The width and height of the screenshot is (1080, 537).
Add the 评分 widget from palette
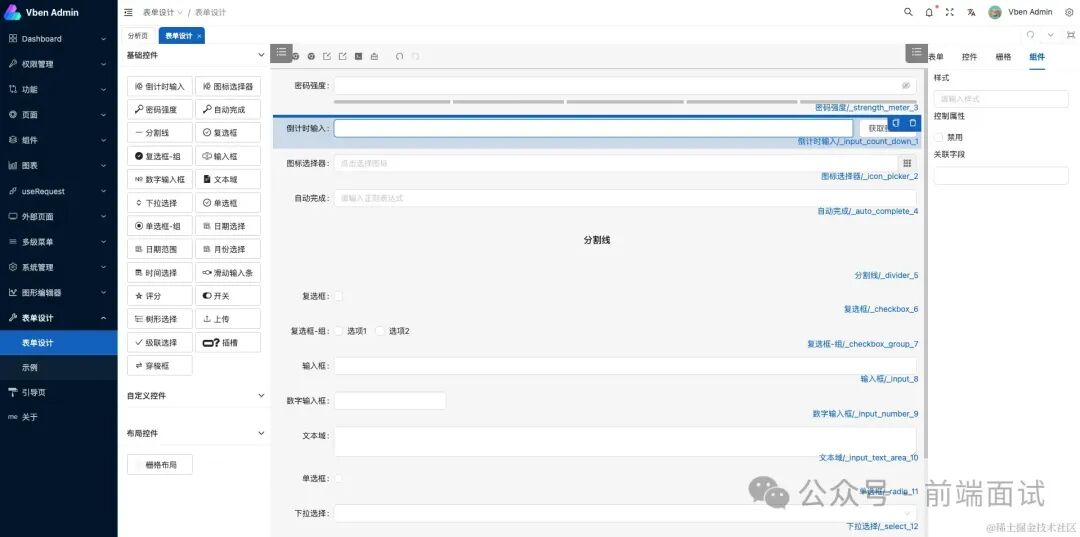tap(160, 296)
